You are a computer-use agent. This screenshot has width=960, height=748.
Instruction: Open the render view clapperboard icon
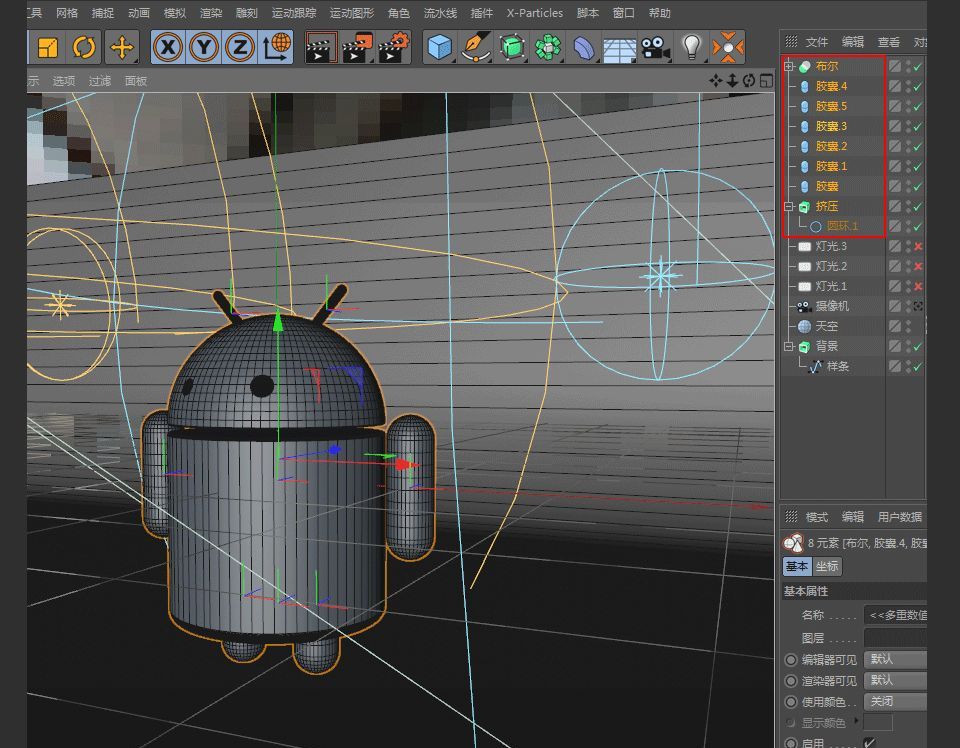coord(321,47)
